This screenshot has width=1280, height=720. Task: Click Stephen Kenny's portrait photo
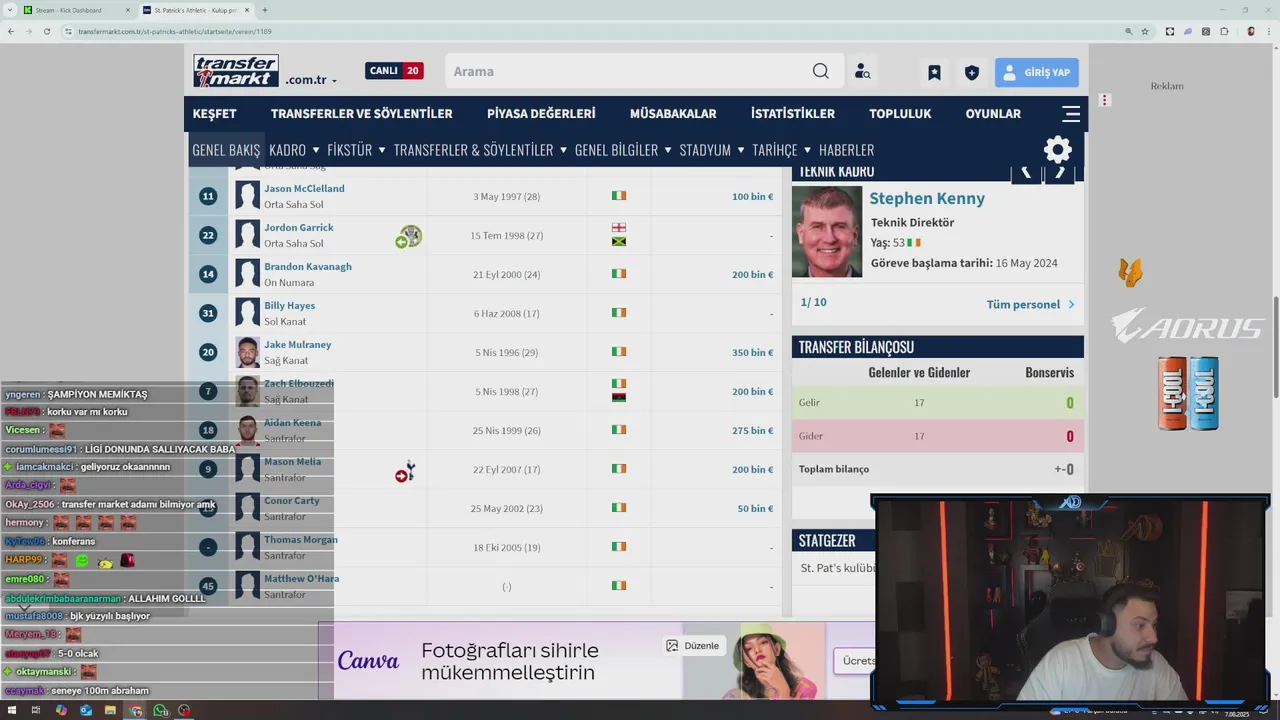click(x=827, y=232)
